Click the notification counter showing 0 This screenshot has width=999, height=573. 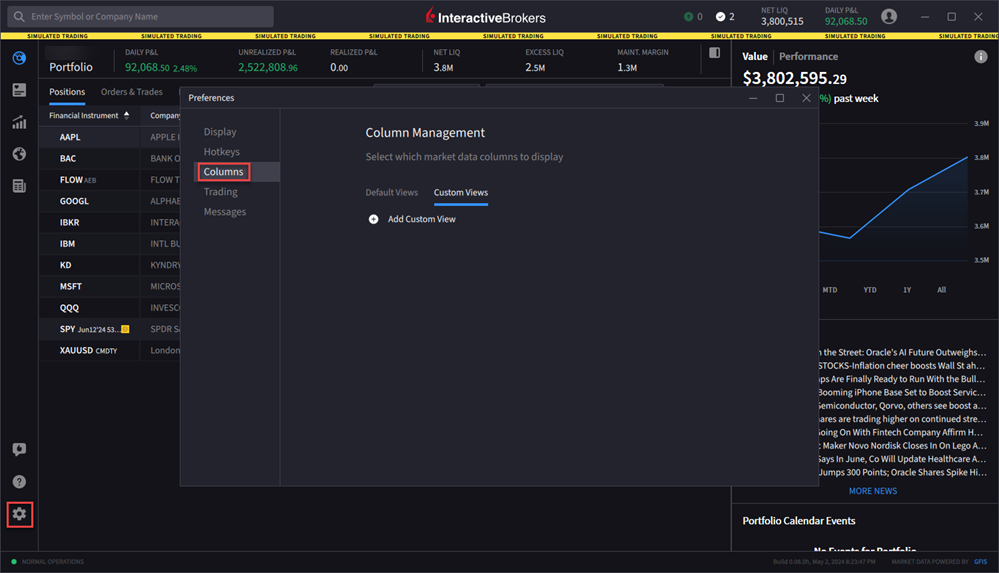click(693, 17)
